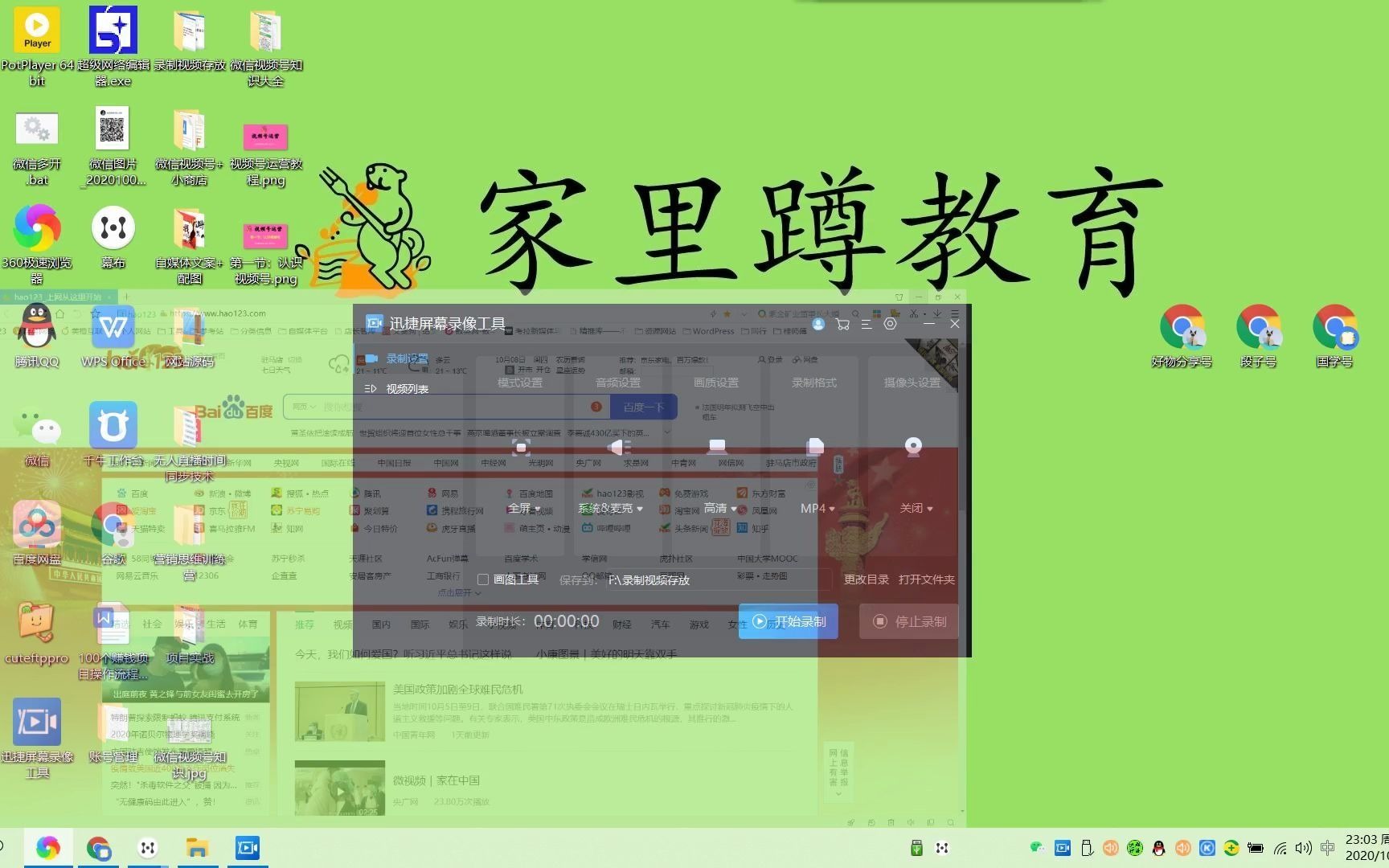Toggle the 中 input method indicator
Viewport: 1389px width, 868px height.
point(1327,848)
